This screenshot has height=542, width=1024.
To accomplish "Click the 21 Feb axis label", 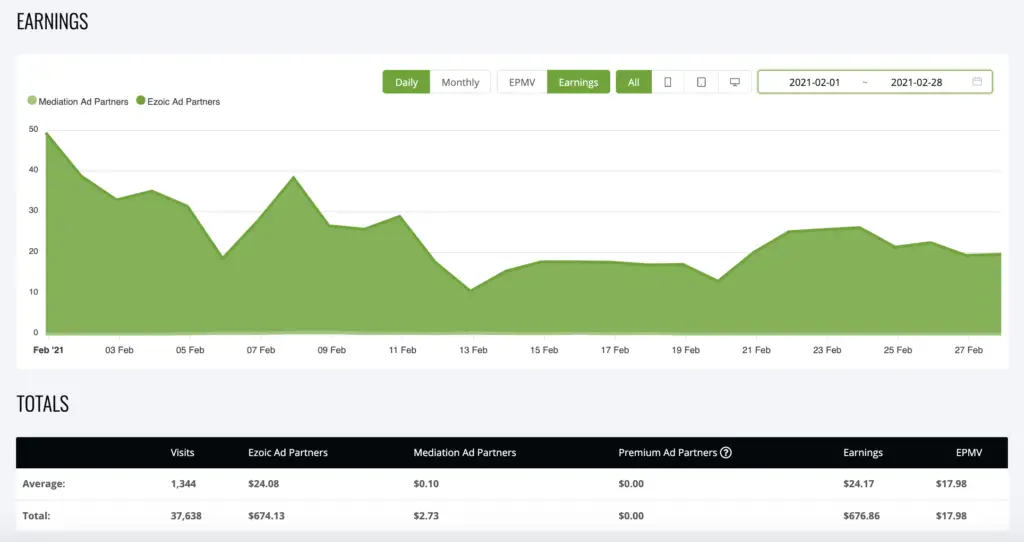I will tap(756, 350).
